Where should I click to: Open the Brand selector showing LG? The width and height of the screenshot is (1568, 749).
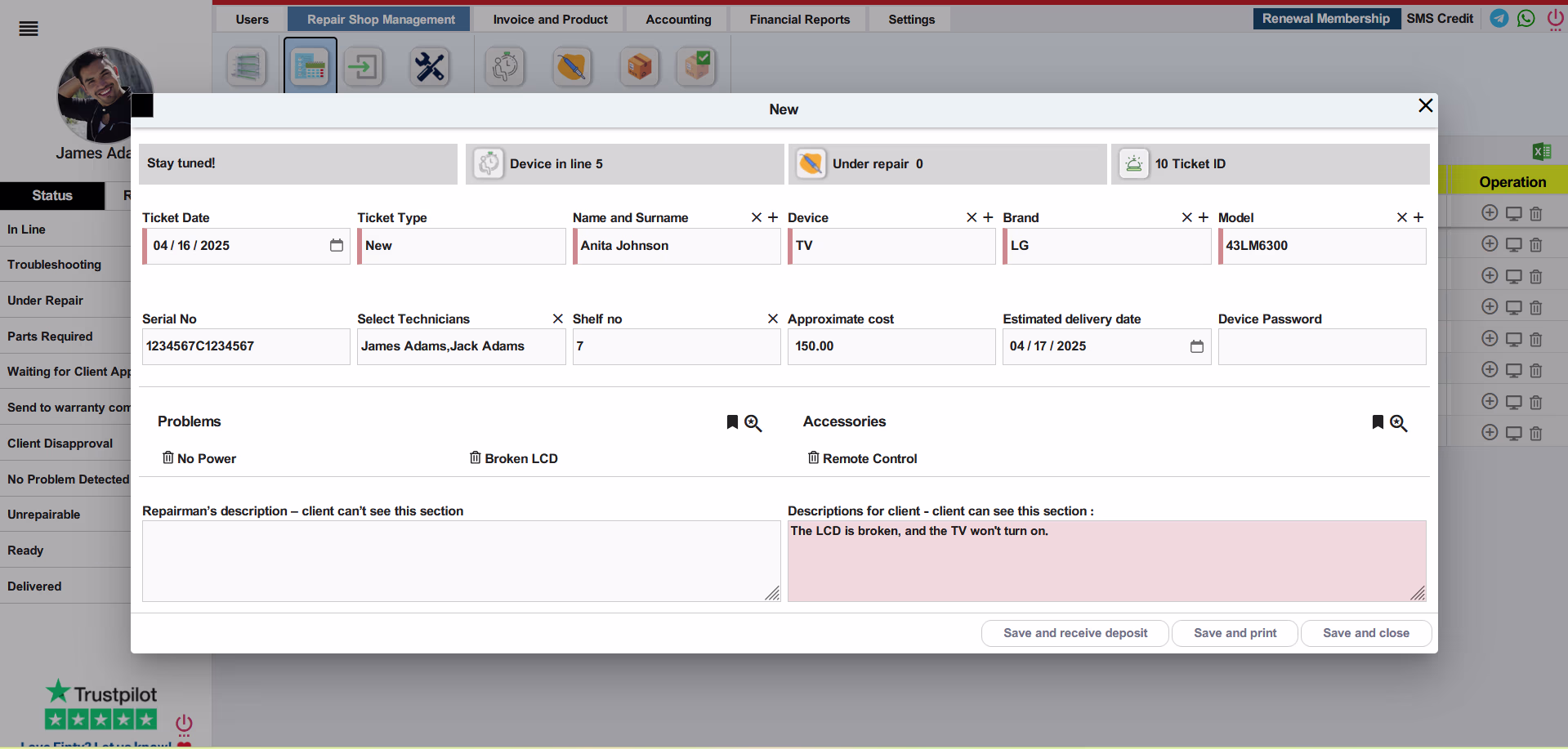1107,246
